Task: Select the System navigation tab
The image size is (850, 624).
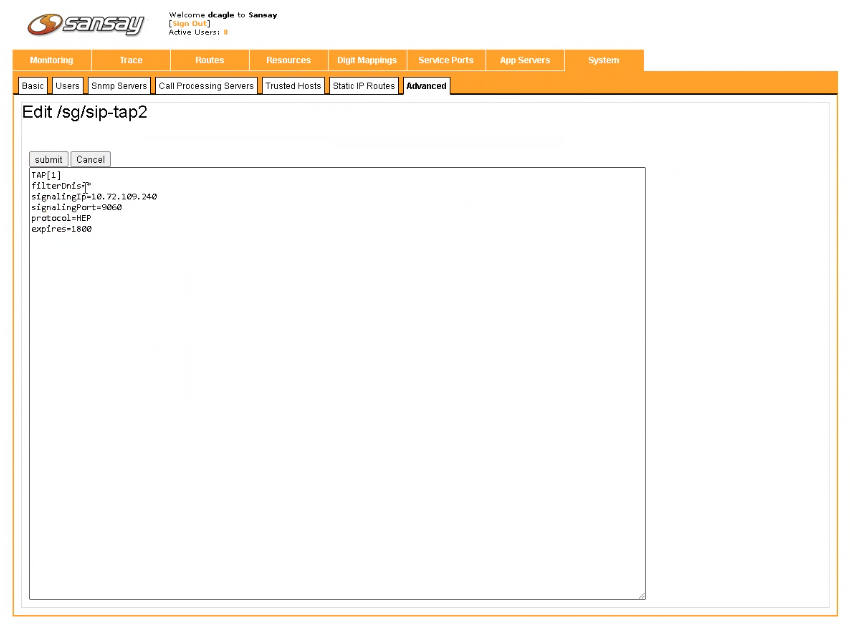Action: [604, 60]
